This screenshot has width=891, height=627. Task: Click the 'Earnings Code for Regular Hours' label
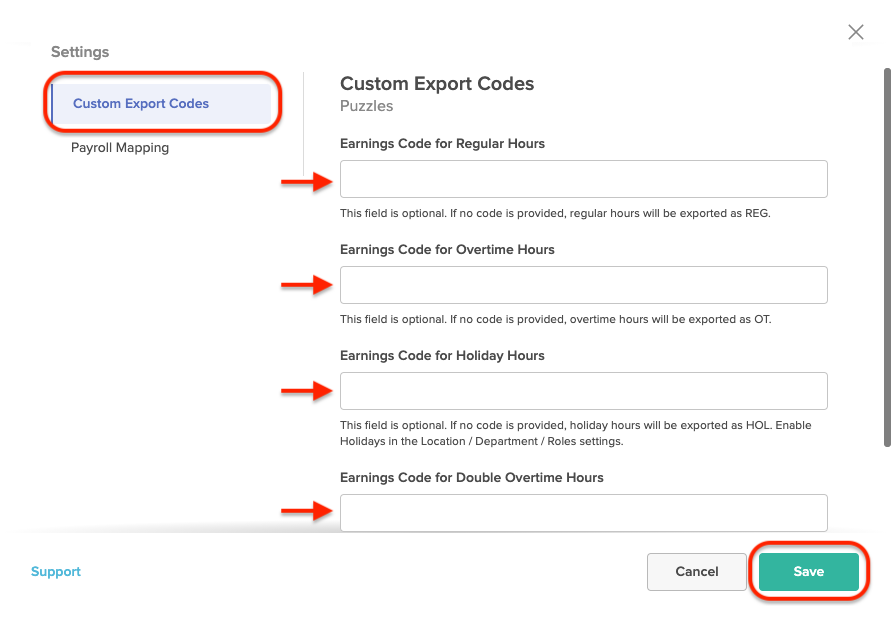pos(442,144)
